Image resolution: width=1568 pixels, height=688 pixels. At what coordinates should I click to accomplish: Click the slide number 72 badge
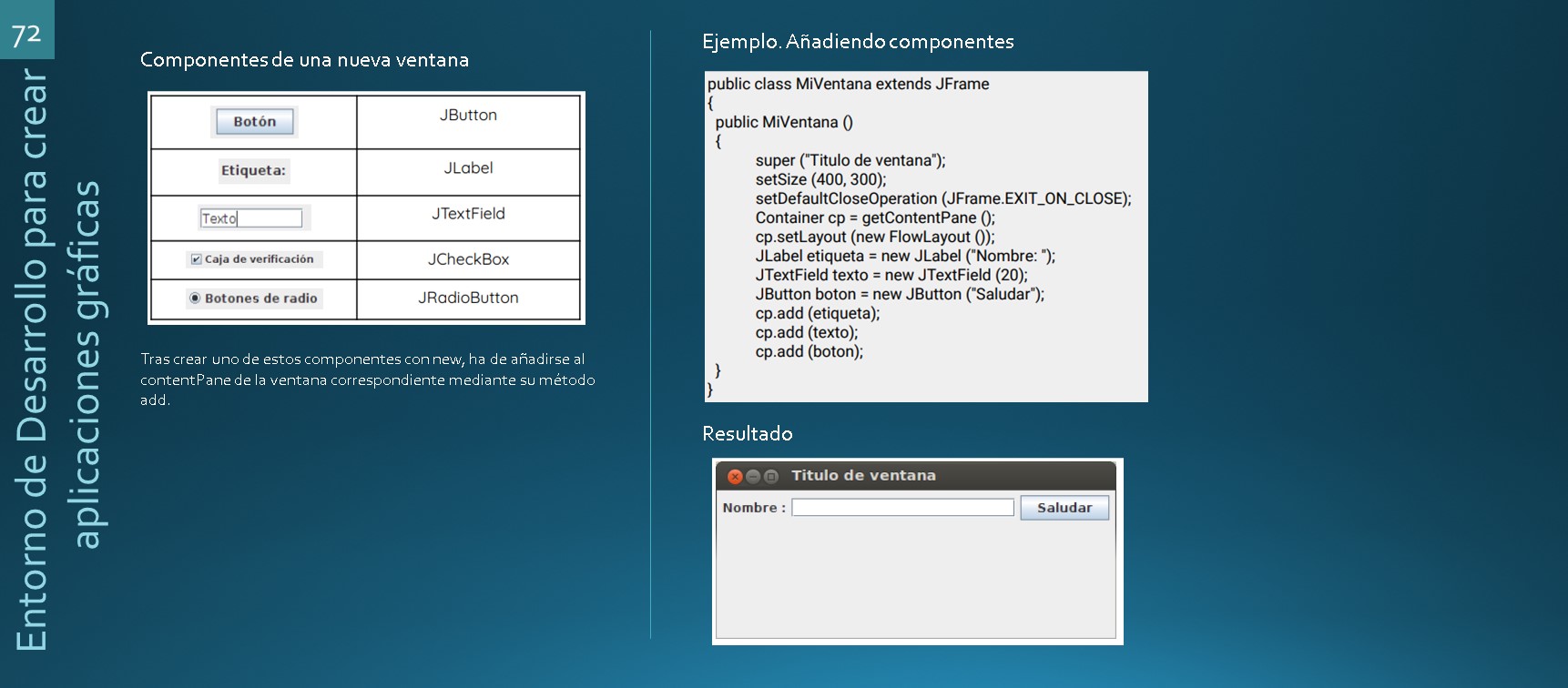pos(26,34)
